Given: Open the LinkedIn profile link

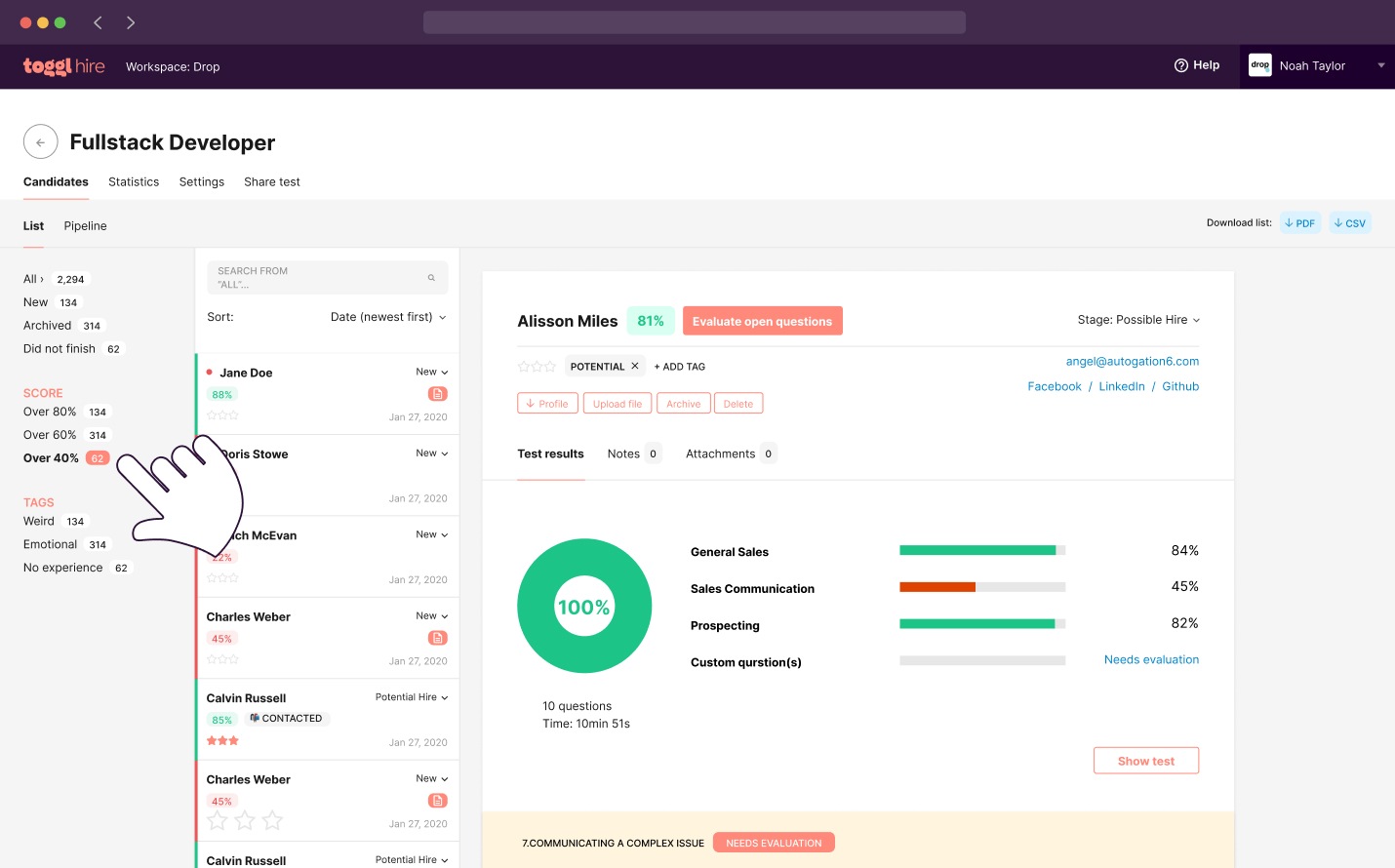Looking at the screenshot, I should click(x=1122, y=386).
